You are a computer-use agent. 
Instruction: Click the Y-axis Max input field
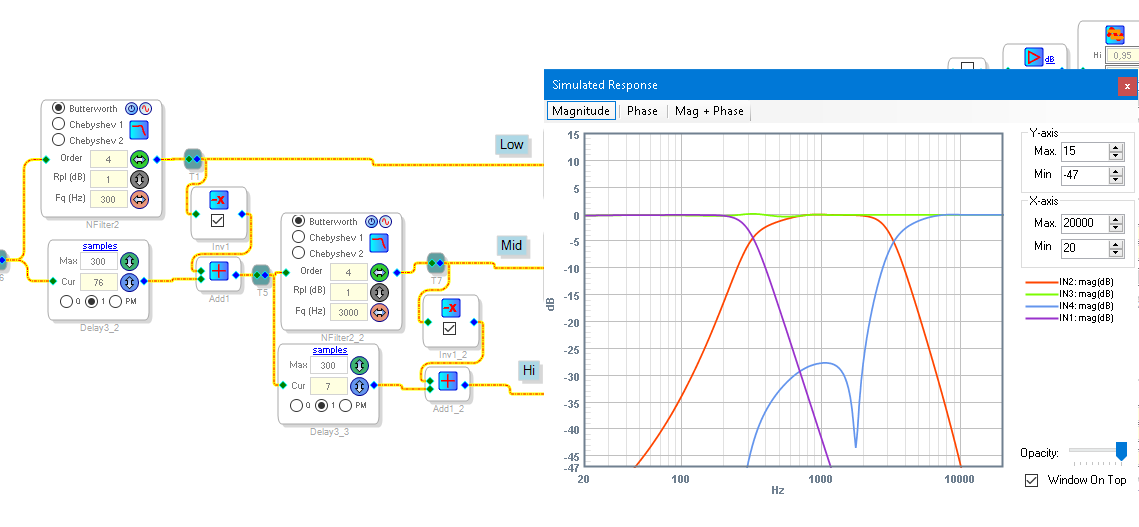1085,151
